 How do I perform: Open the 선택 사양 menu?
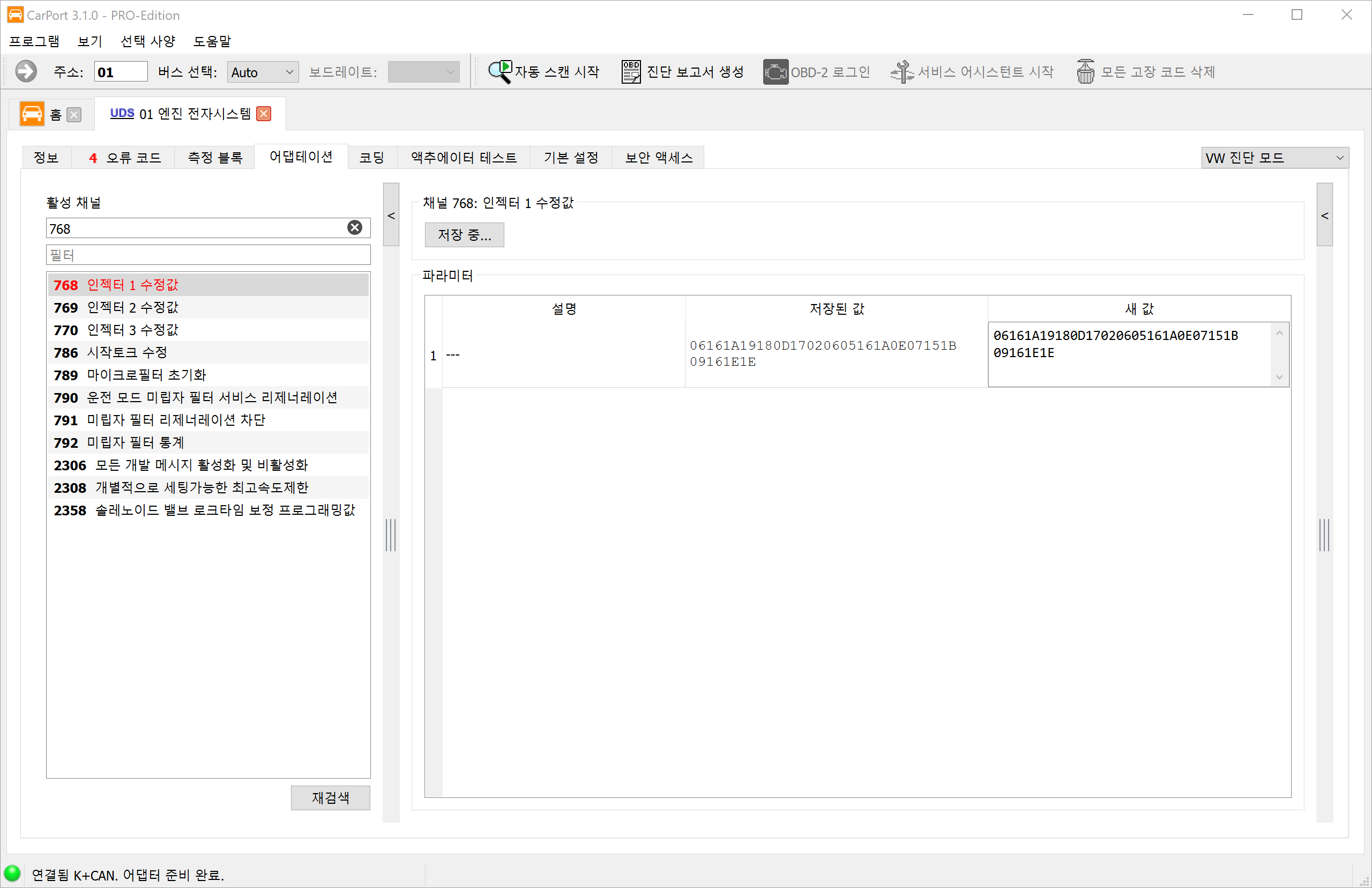[x=147, y=41]
